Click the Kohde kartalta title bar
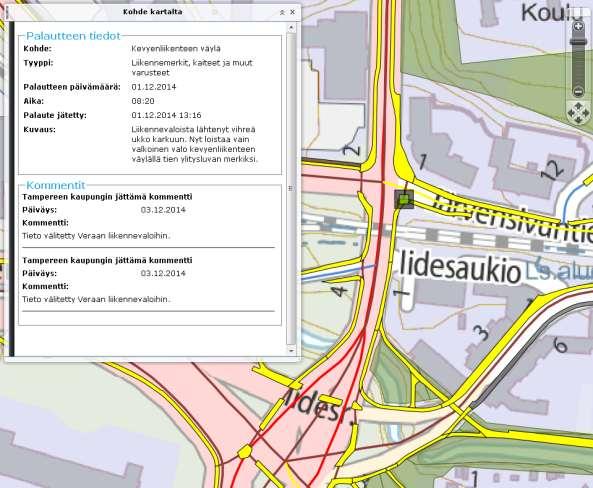 click(152, 12)
